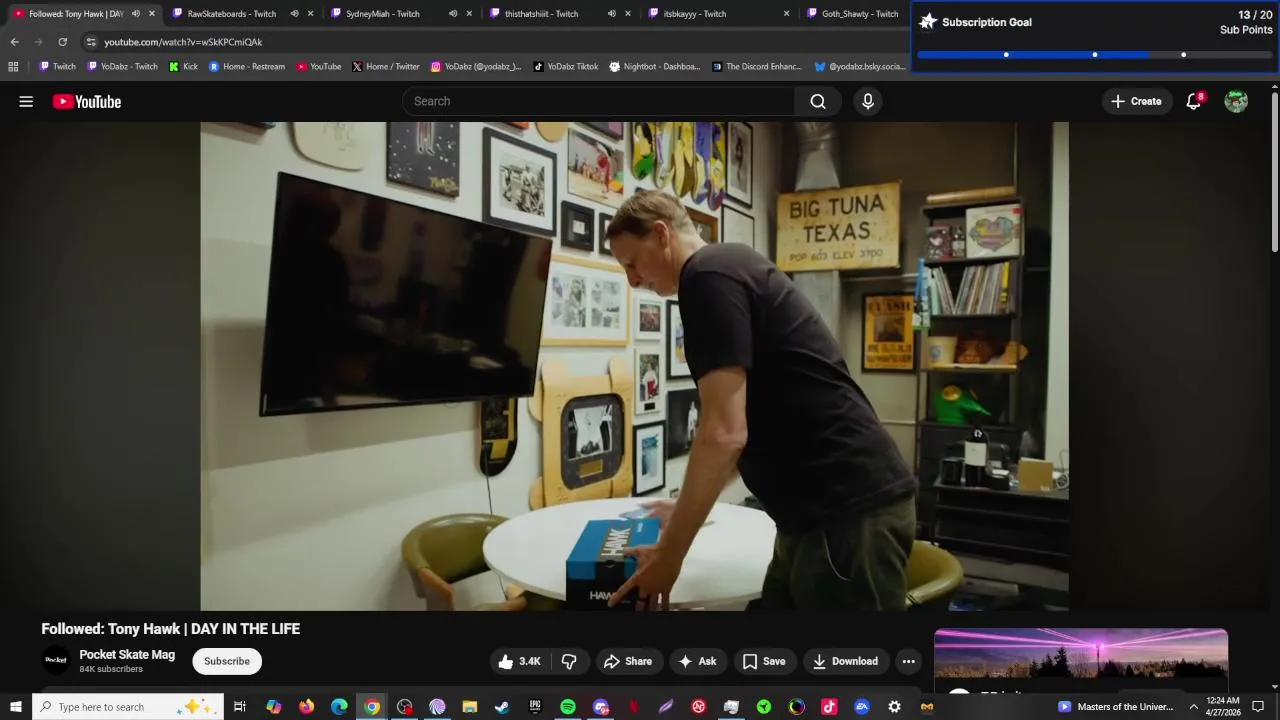Like the video with the thumbs-up button
The height and width of the screenshot is (720, 1280).
click(x=519, y=661)
